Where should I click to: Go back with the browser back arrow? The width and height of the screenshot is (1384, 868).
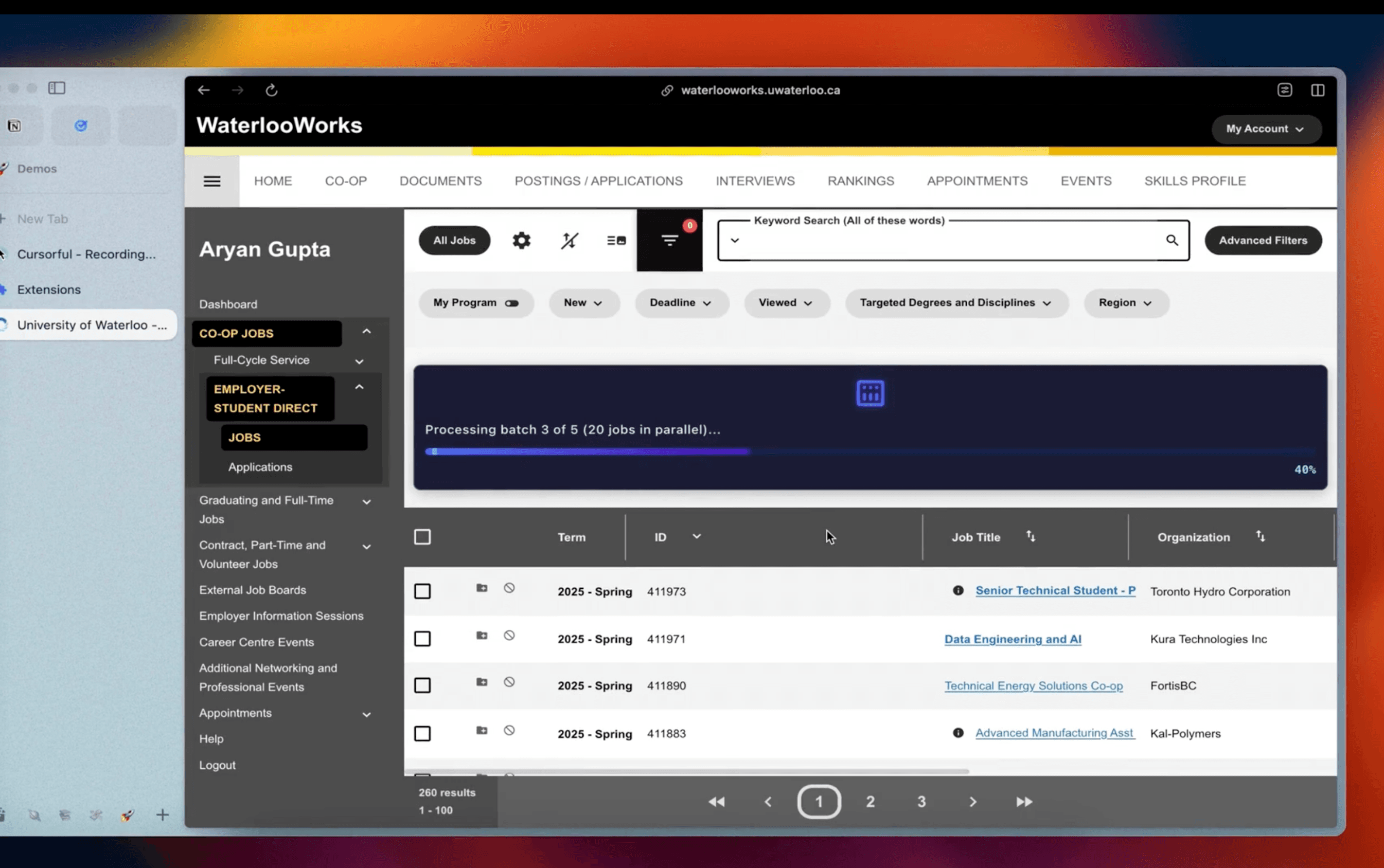pyautogui.click(x=203, y=90)
